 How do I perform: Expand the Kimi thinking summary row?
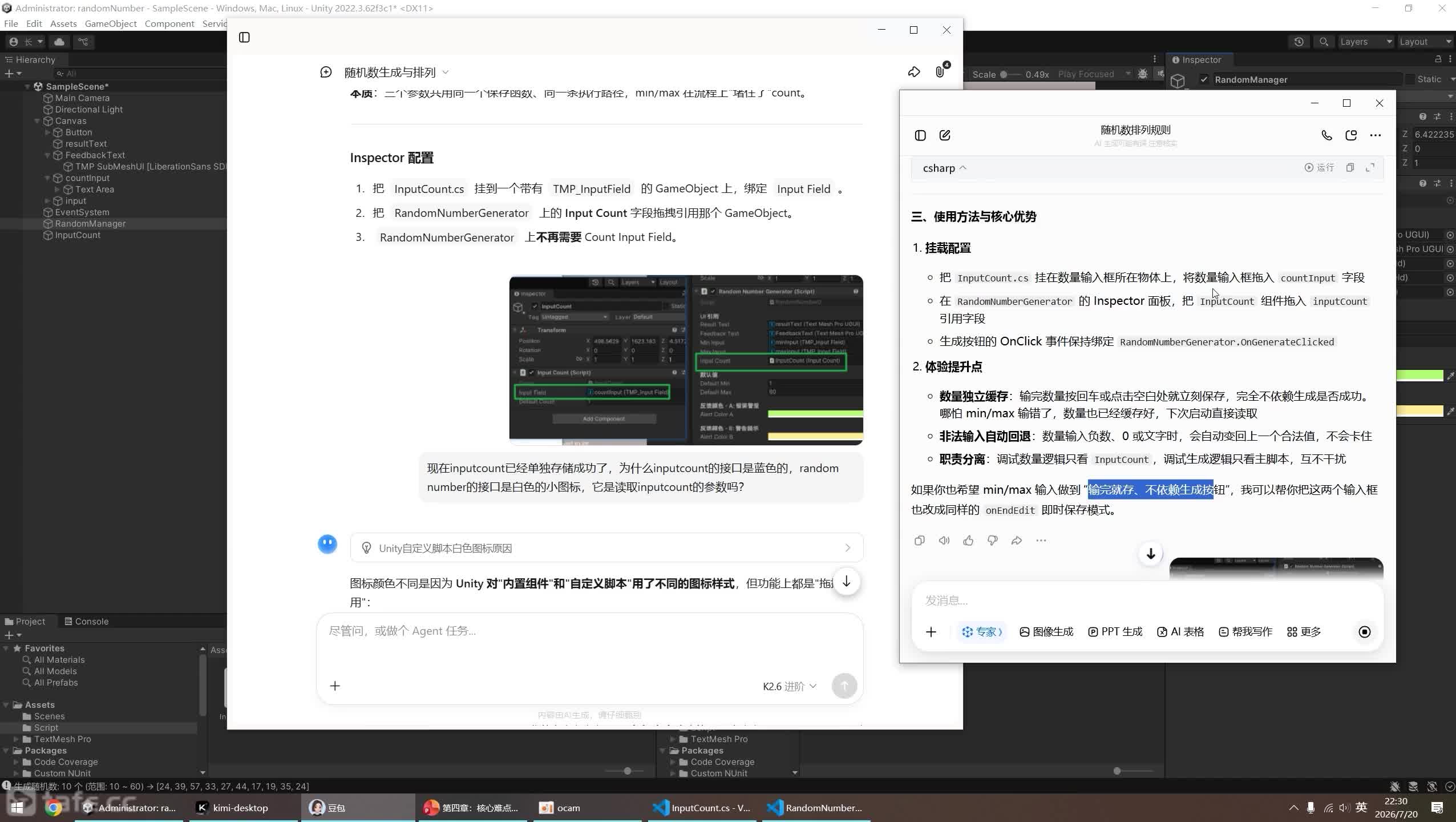tap(606, 548)
